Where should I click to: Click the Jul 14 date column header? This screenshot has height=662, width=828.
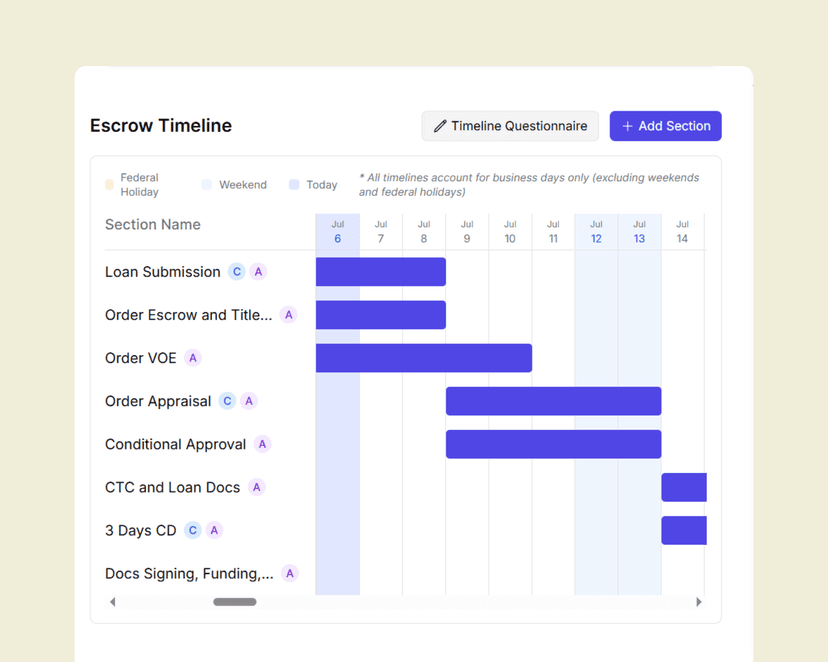pyautogui.click(x=682, y=232)
